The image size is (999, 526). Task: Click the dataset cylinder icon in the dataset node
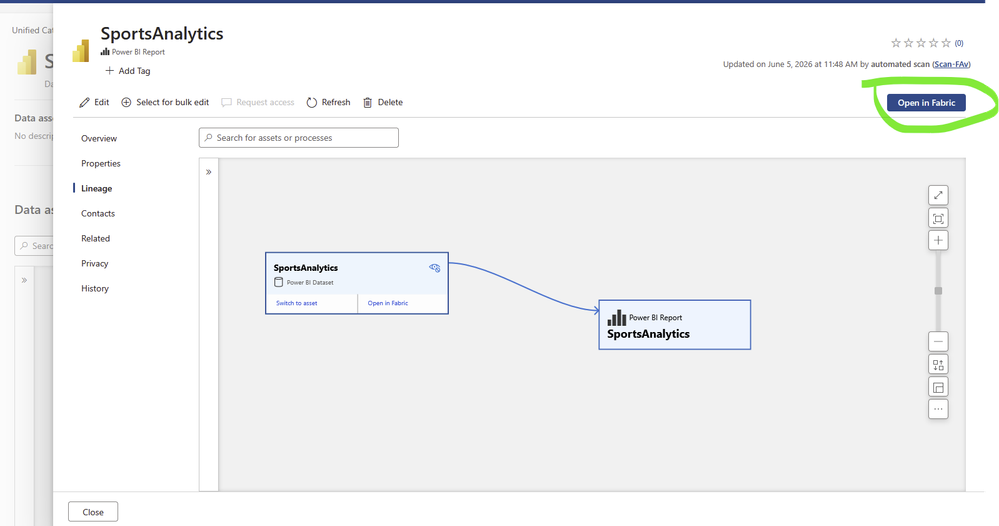tap(278, 282)
